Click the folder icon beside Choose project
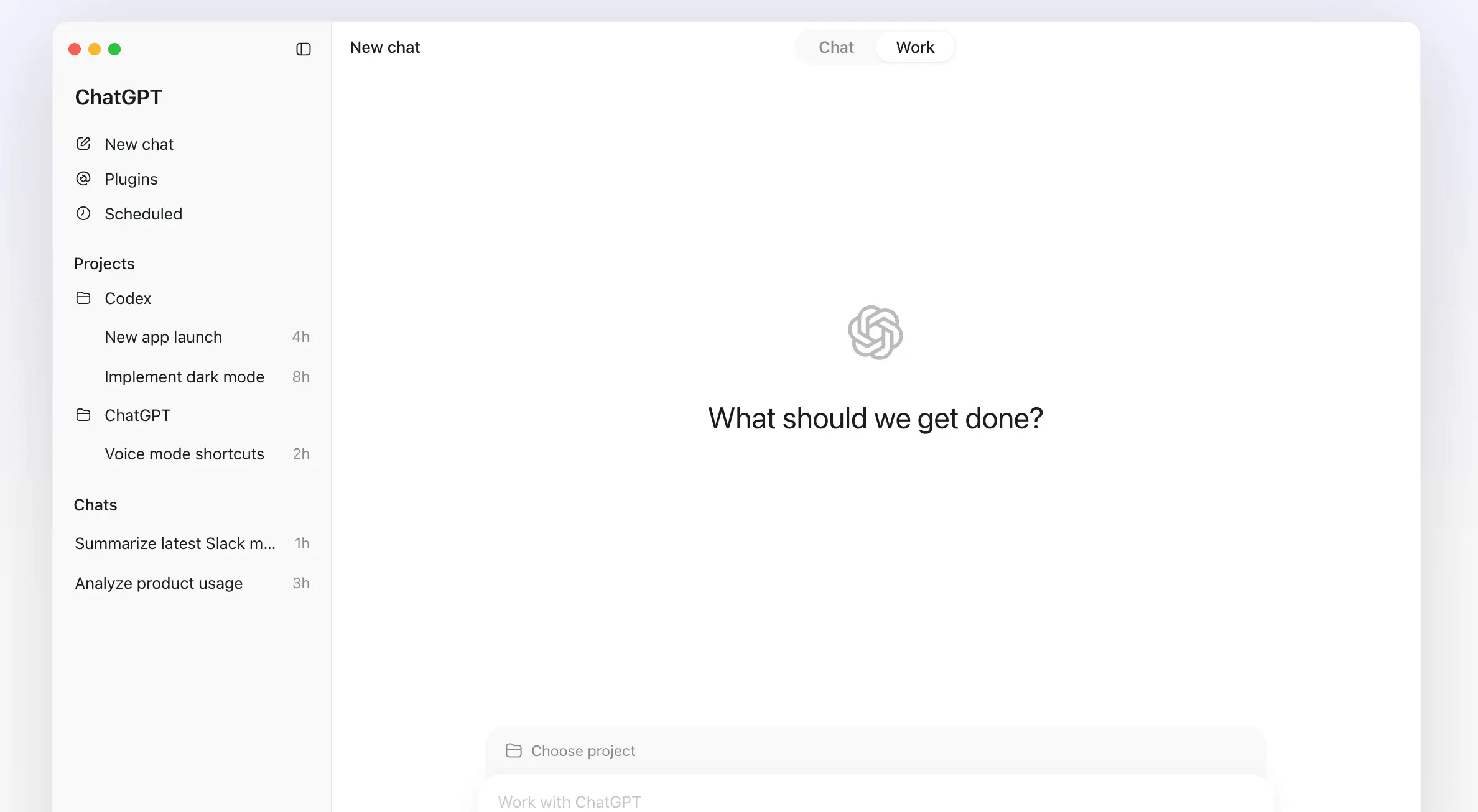This screenshot has width=1478, height=812. pyautogui.click(x=514, y=750)
